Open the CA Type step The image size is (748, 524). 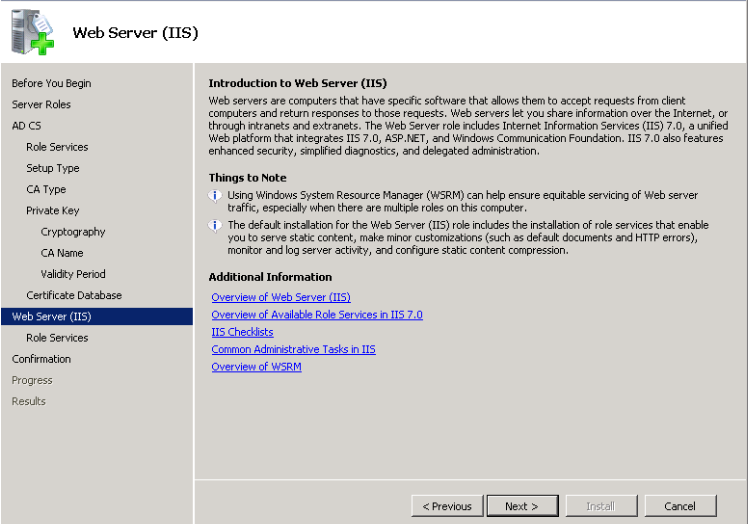(46, 189)
